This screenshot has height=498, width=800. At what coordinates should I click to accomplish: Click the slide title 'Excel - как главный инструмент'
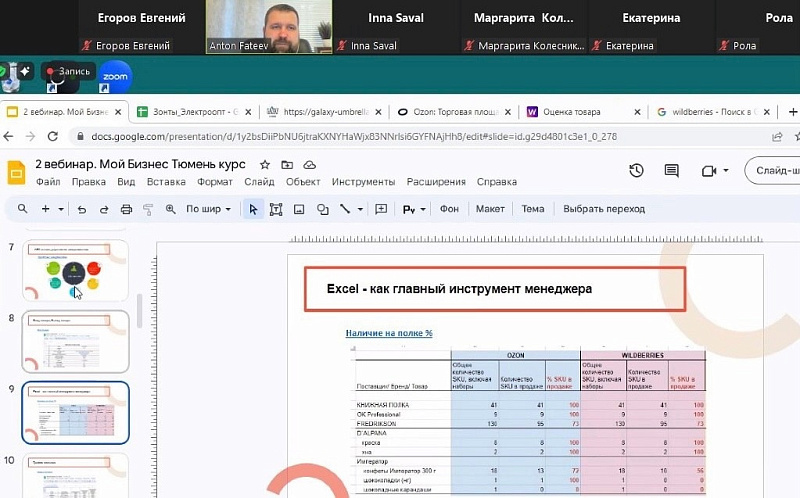pos(459,289)
